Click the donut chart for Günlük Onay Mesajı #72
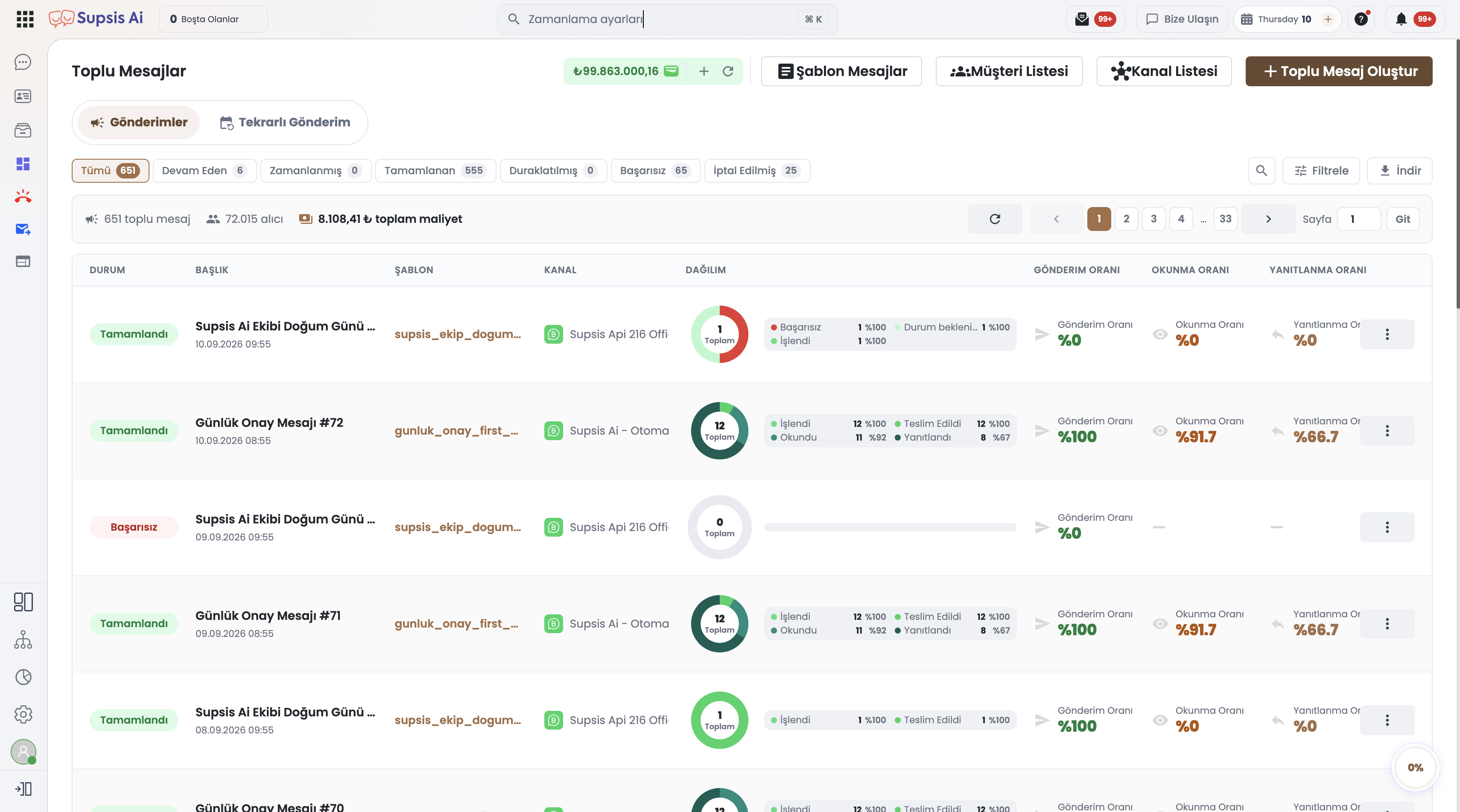 coord(719,431)
